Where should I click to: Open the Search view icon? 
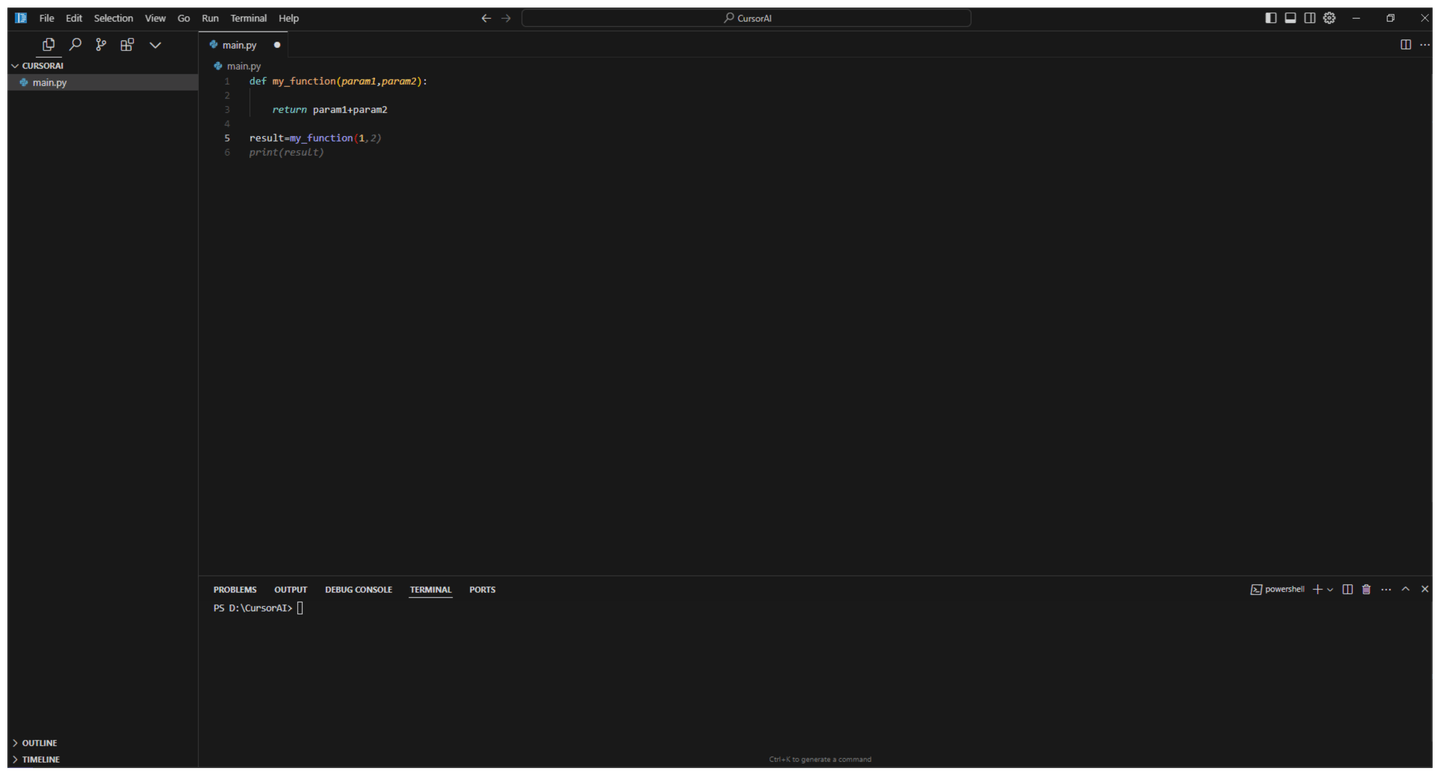[75, 44]
